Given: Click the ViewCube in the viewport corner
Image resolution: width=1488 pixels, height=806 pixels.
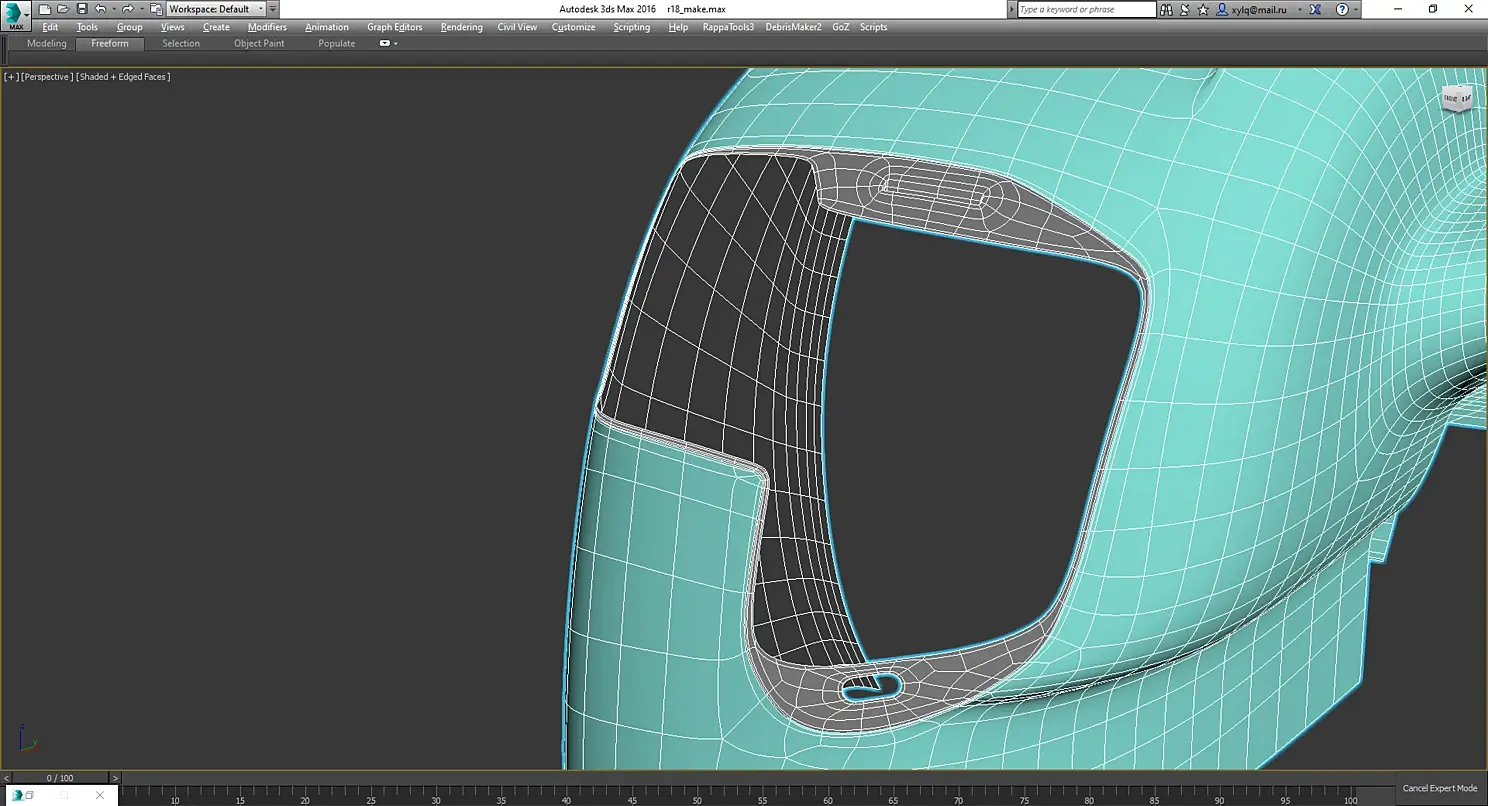Looking at the screenshot, I should (x=1456, y=98).
